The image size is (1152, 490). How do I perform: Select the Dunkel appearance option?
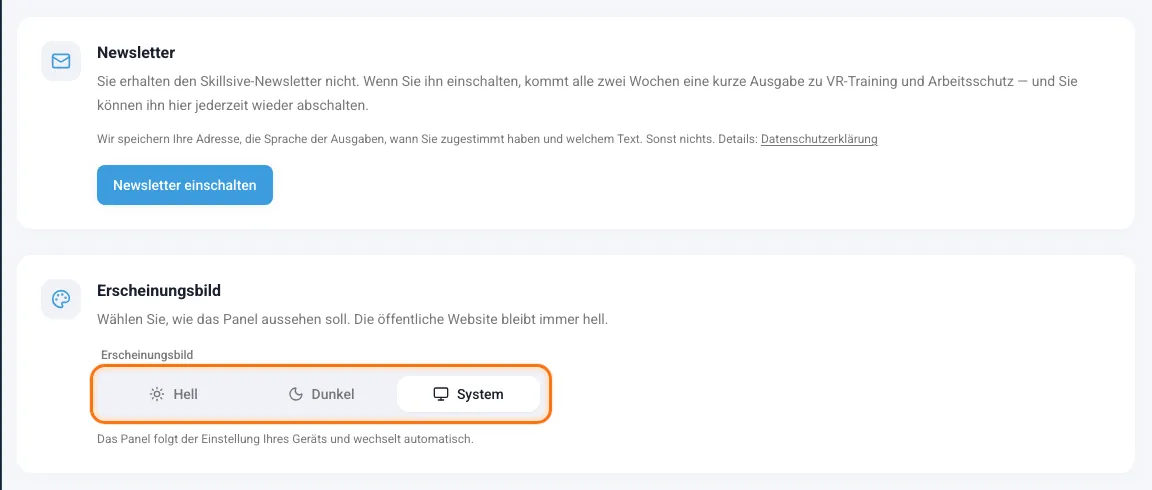tap(321, 394)
